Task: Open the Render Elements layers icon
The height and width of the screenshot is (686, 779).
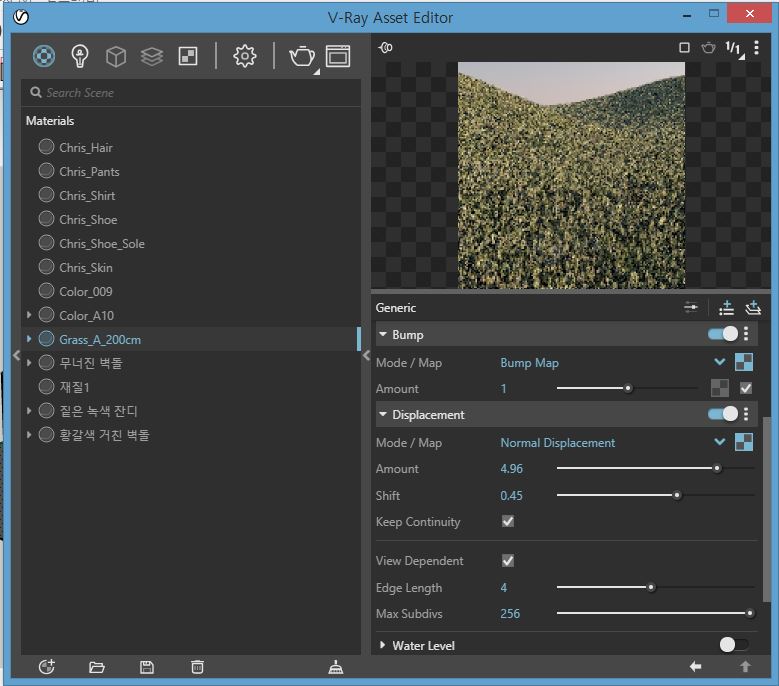Action: point(152,56)
